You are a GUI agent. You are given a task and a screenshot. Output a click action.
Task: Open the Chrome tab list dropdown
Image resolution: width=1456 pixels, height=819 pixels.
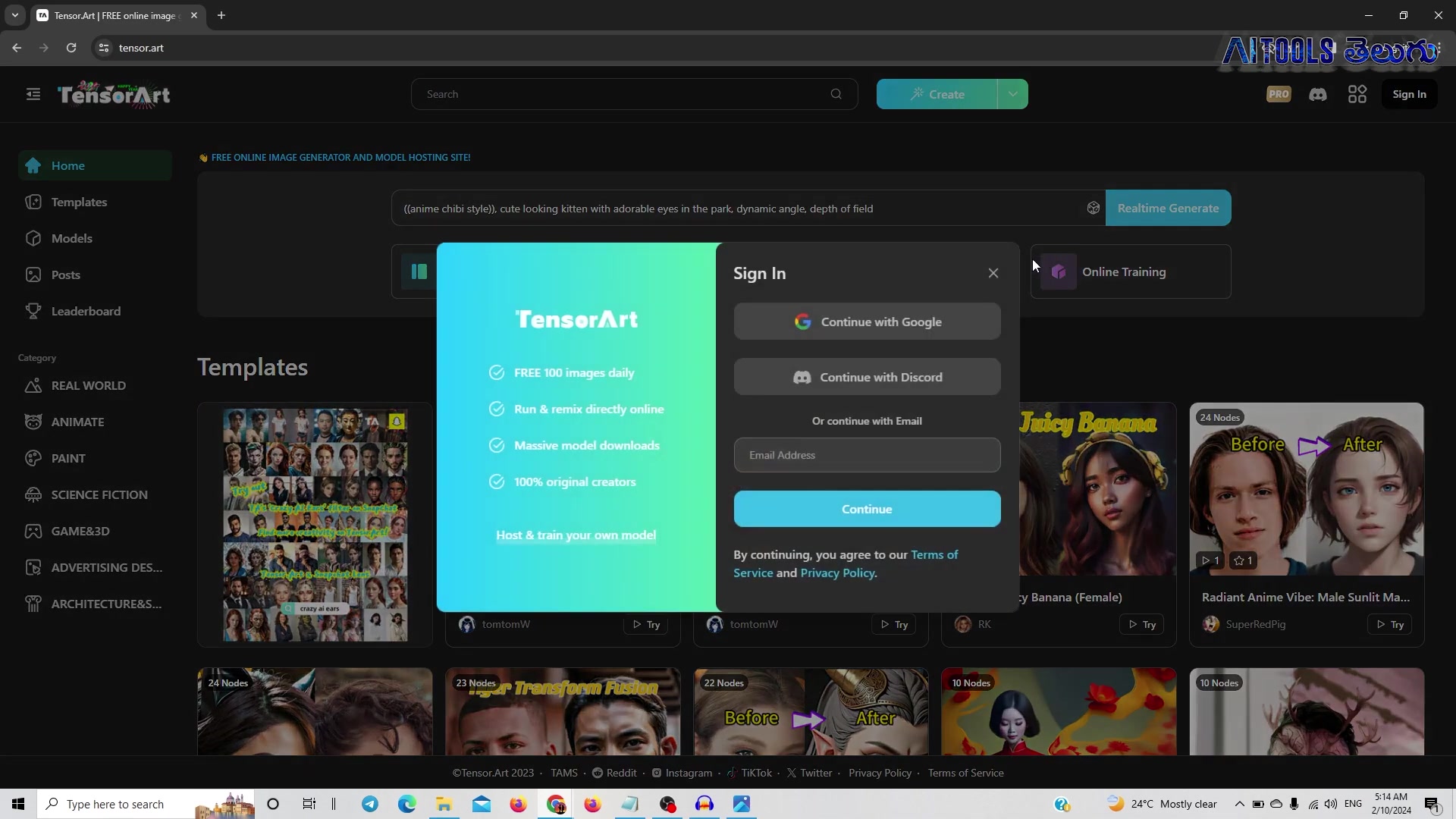[x=14, y=15]
